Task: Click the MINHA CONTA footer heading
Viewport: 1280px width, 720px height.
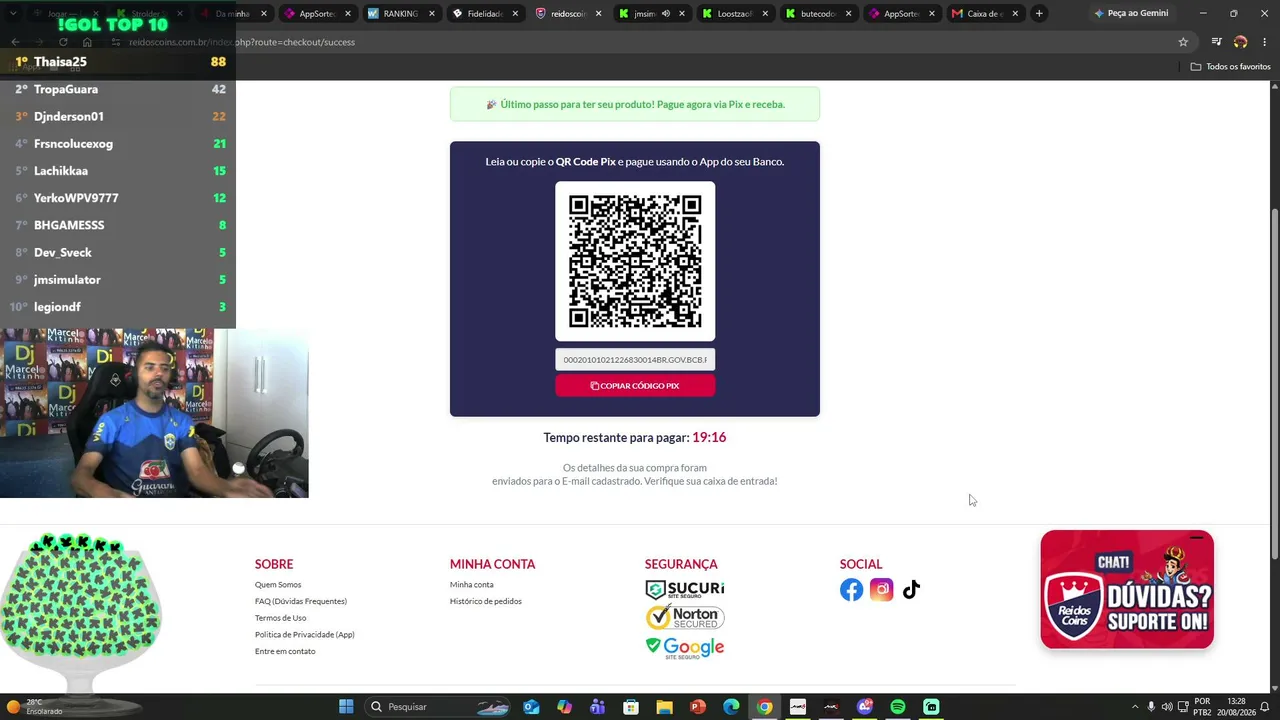Action: (x=492, y=564)
